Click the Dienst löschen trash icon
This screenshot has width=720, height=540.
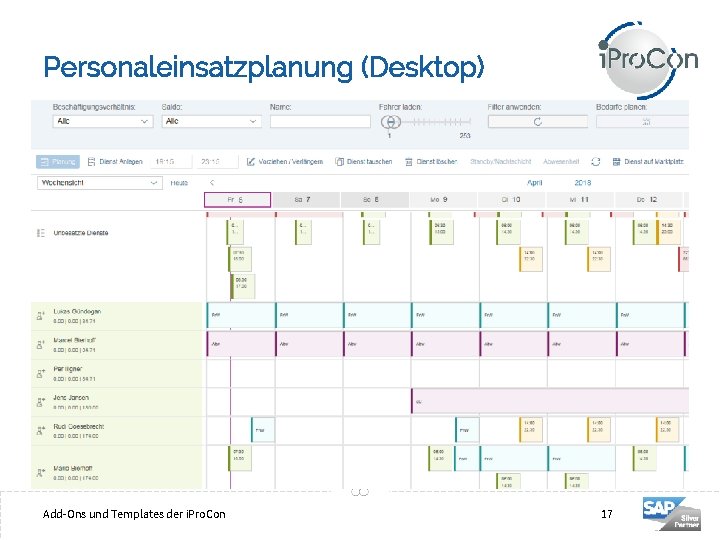coord(409,162)
